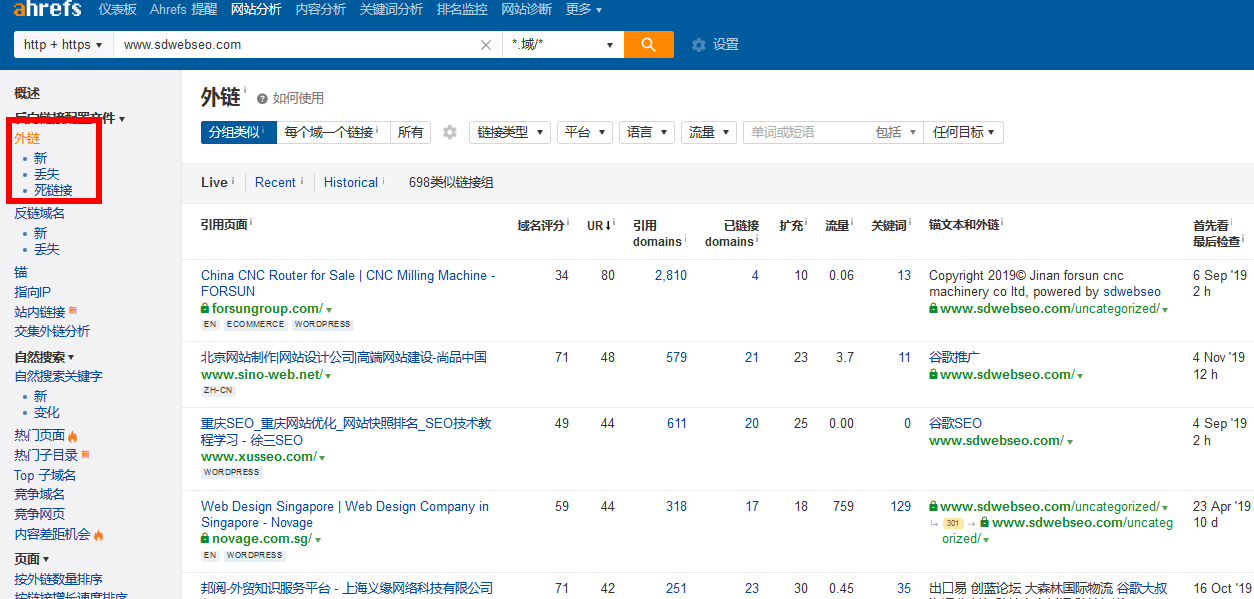Click 2,810 引用 domains value for forsungroup

coord(670,275)
